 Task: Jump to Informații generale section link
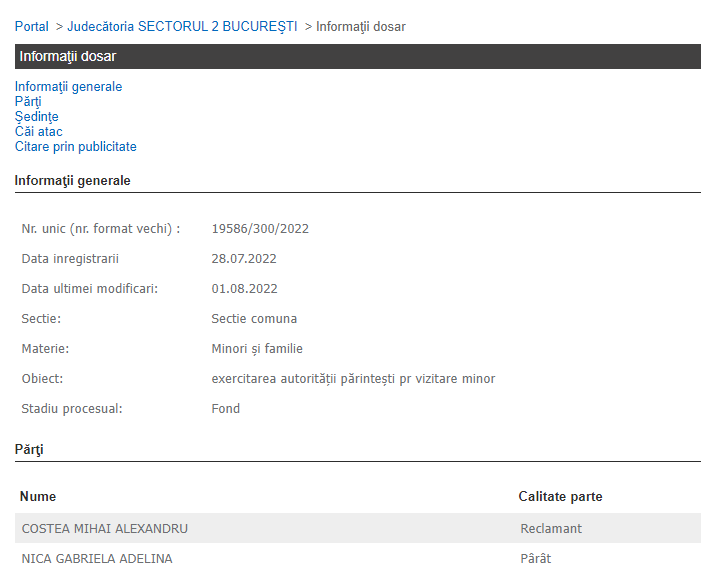(x=68, y=87)
